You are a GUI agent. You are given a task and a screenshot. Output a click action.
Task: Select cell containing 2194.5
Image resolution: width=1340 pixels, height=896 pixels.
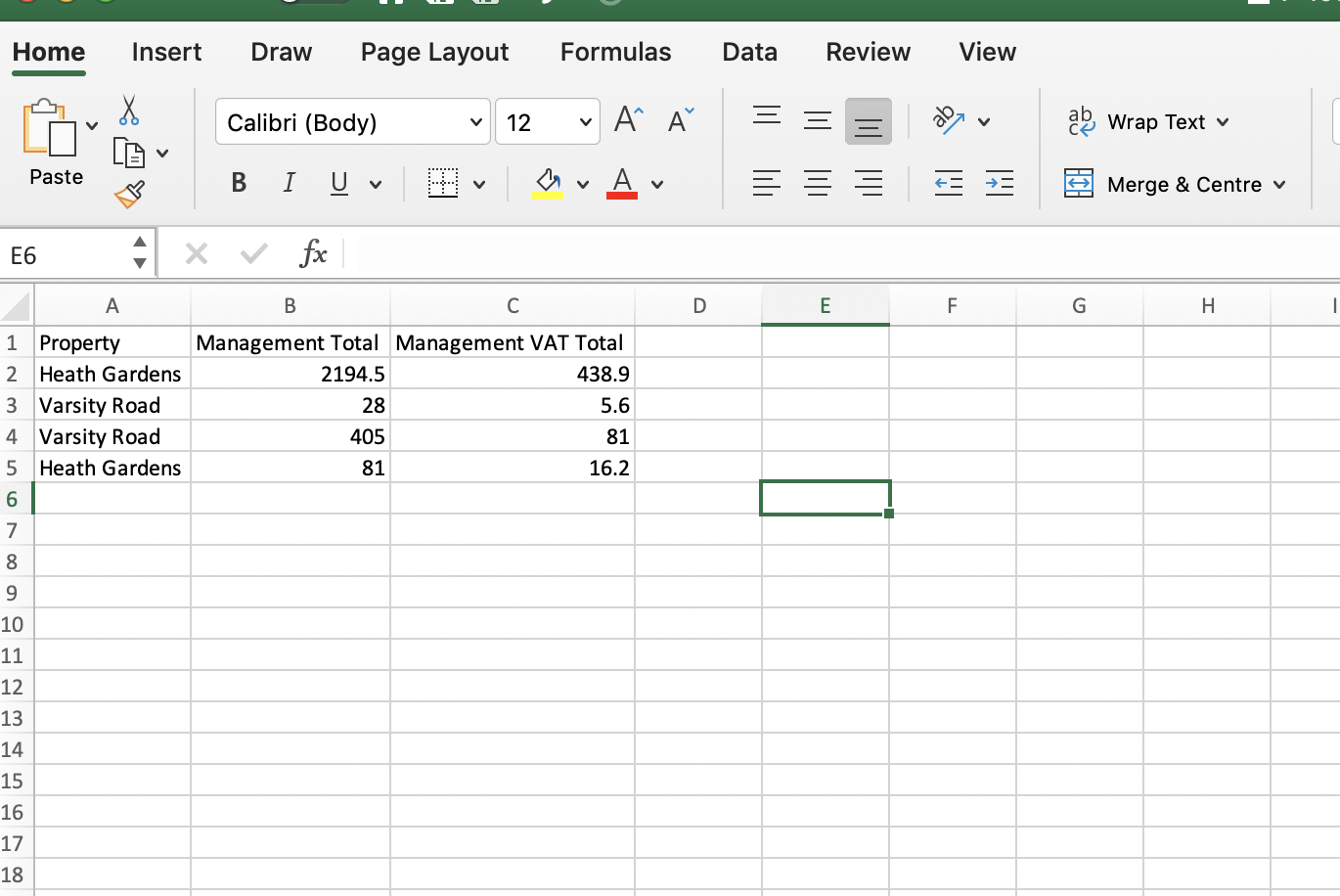[290, 374]
